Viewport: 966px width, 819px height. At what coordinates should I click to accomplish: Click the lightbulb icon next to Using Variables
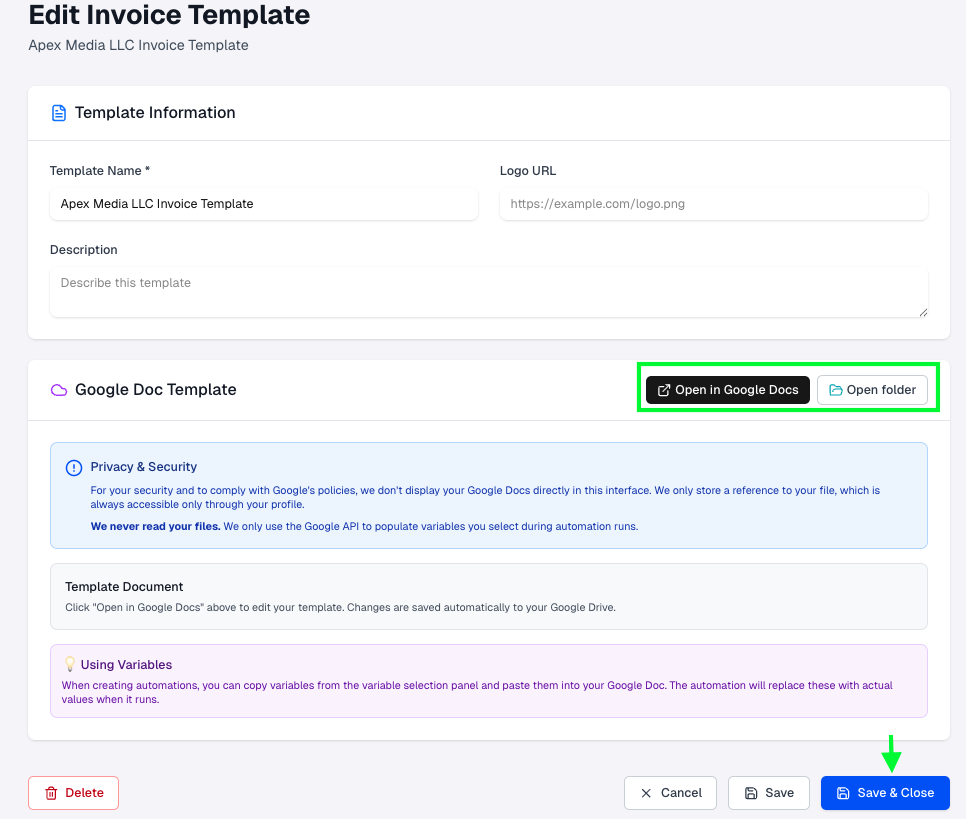[70, 664]
